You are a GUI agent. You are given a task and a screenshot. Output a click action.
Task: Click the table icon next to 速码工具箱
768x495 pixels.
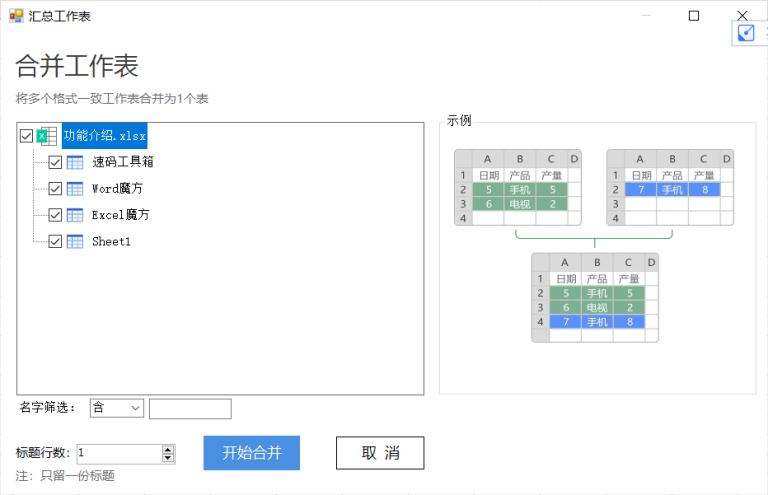75,161
